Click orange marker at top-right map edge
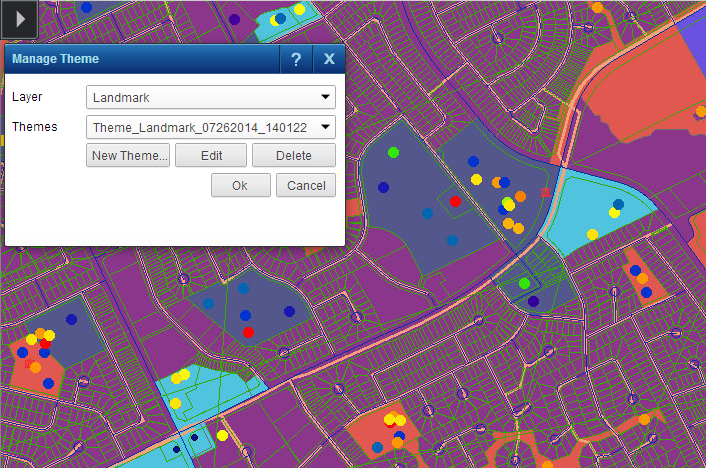This screenshot has width=706, height=468. 597,7
